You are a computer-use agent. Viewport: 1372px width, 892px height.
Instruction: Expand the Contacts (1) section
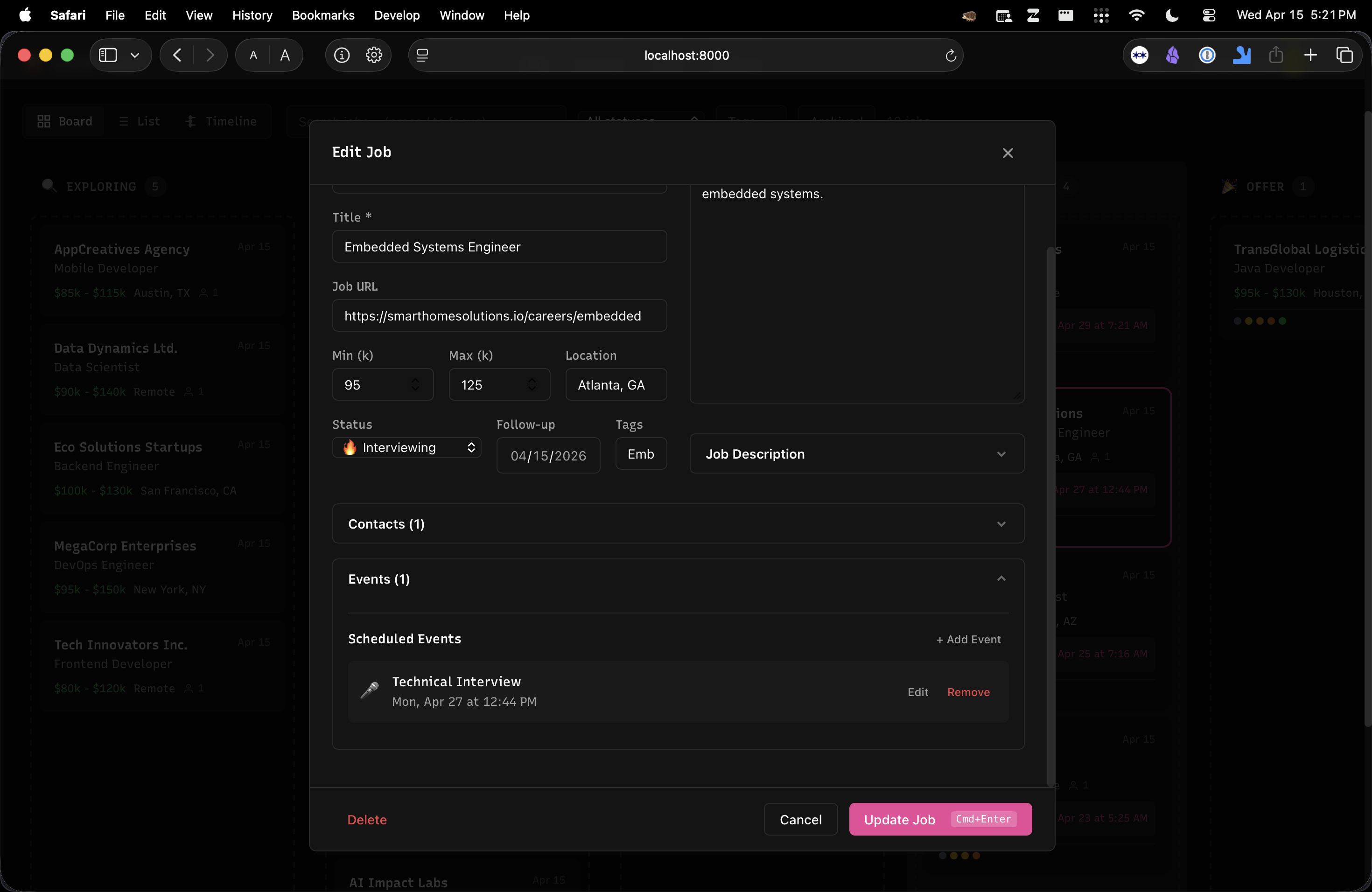679,523
